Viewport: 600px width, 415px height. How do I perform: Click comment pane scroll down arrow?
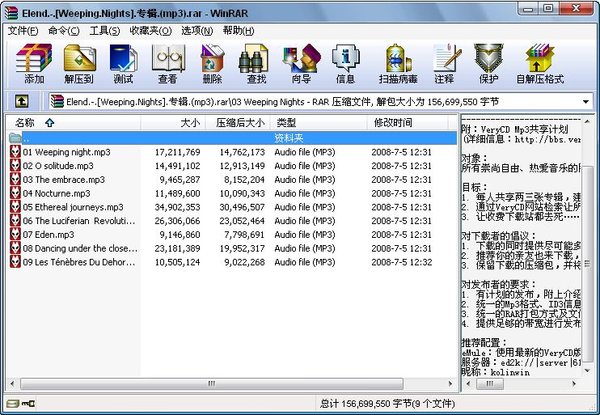[588, 370]
